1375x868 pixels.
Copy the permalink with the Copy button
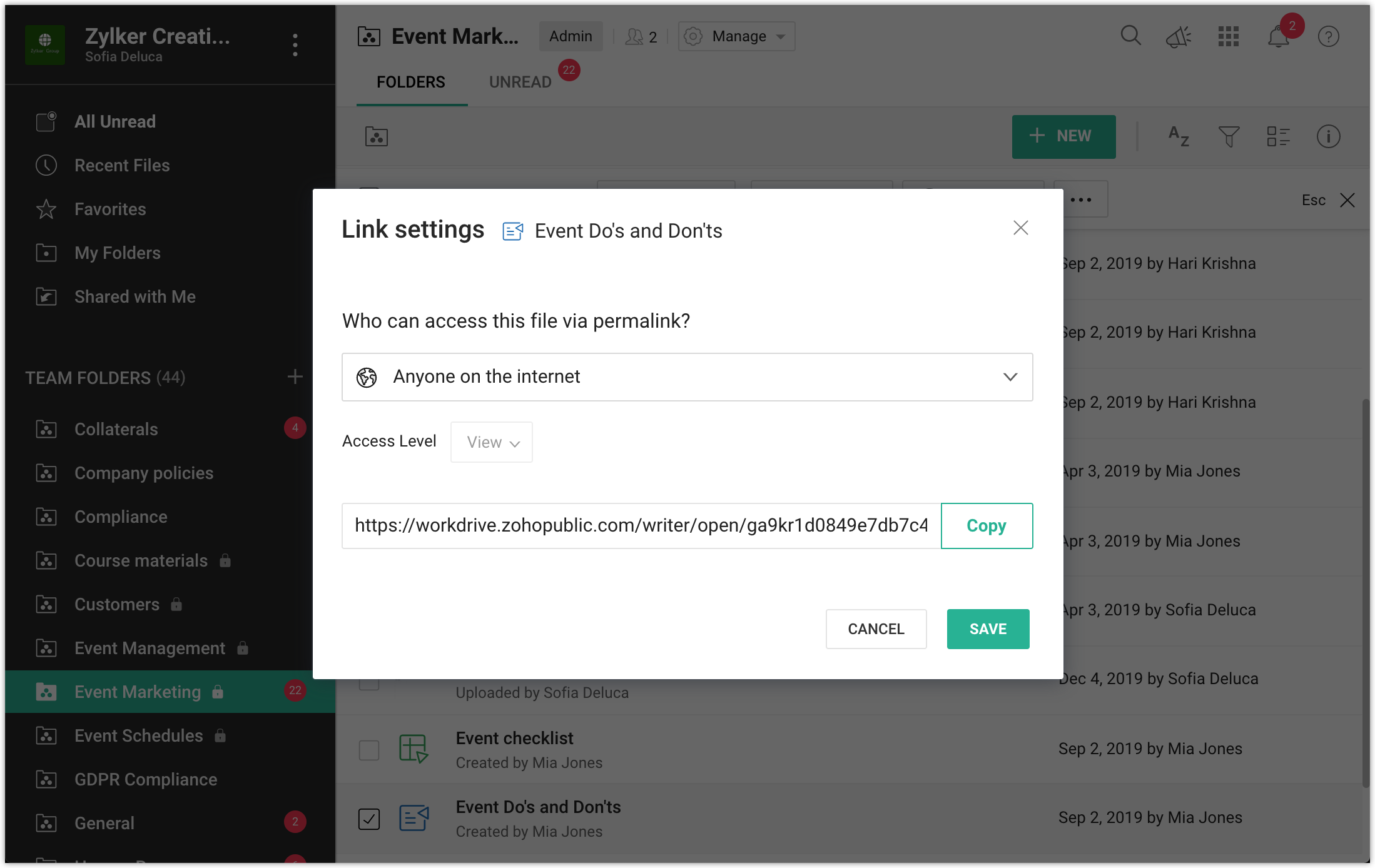[987, 526]
